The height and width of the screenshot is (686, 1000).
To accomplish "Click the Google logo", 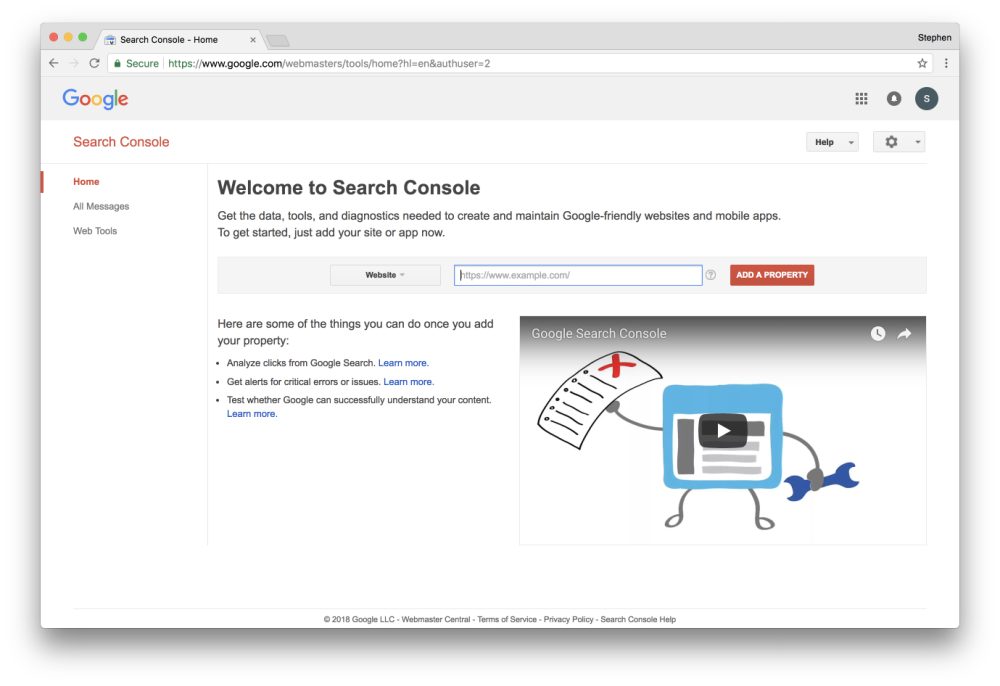I will [x=95, y=98].
